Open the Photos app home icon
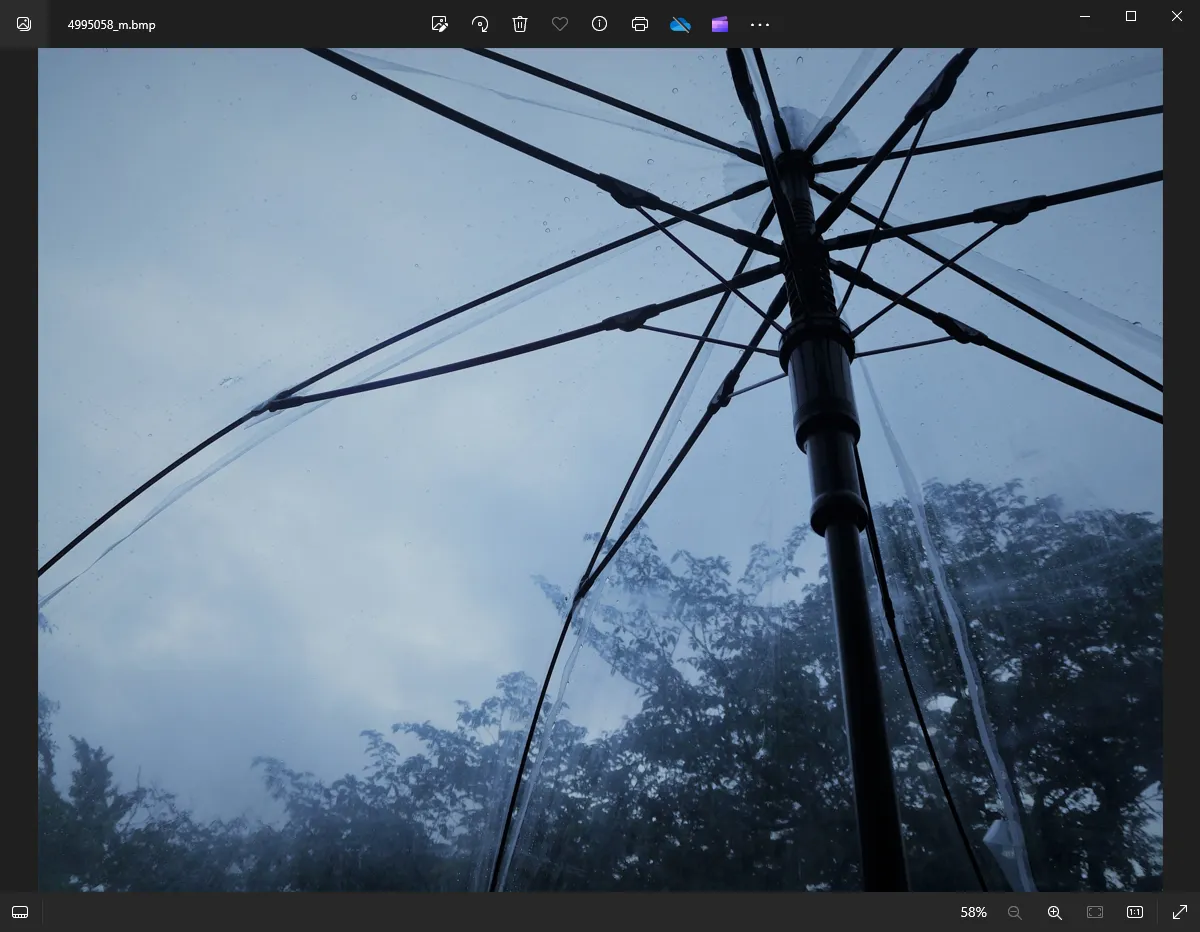 click(24, 24)
